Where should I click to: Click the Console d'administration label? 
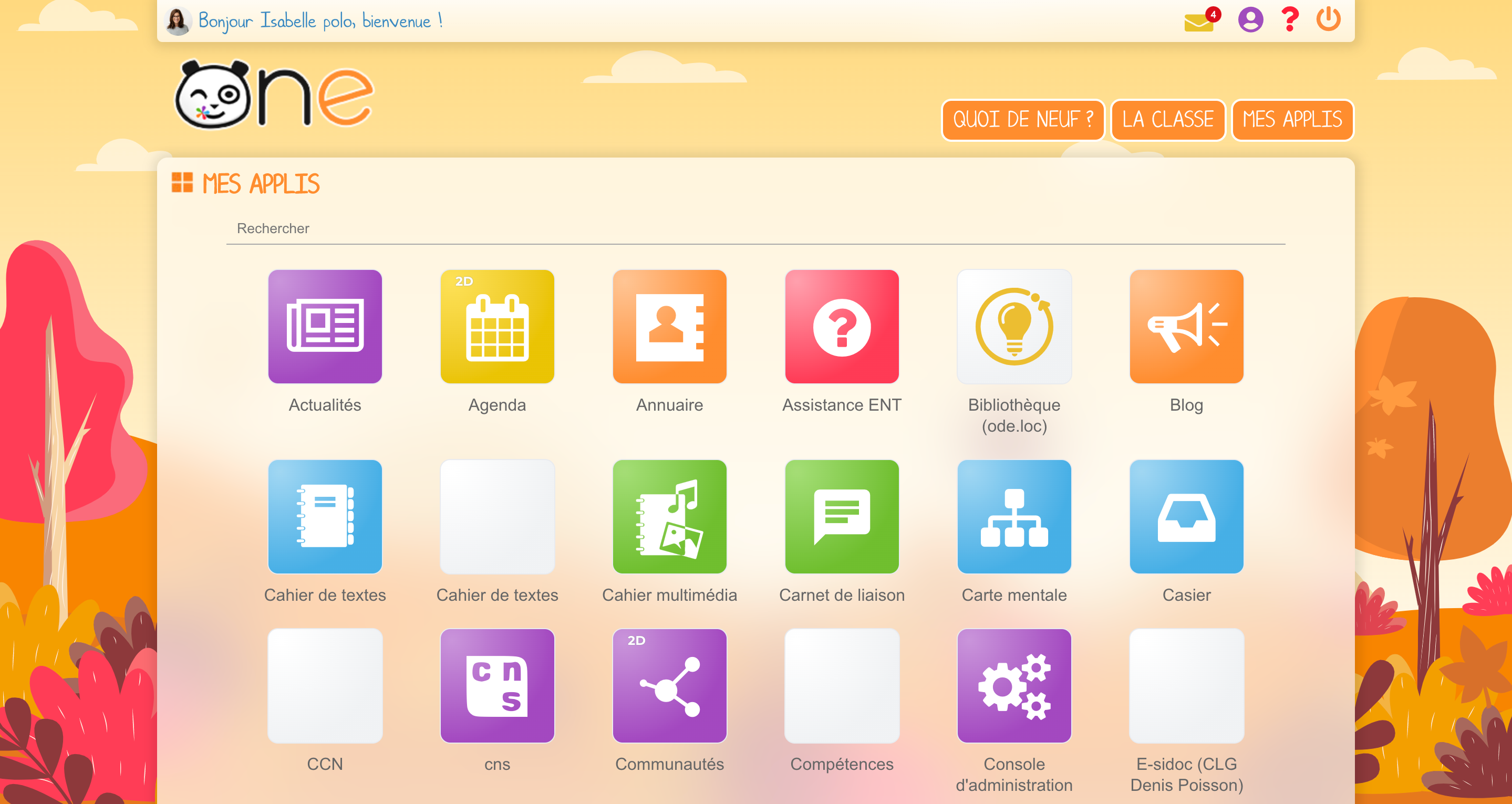click(x=1014, y=774)
